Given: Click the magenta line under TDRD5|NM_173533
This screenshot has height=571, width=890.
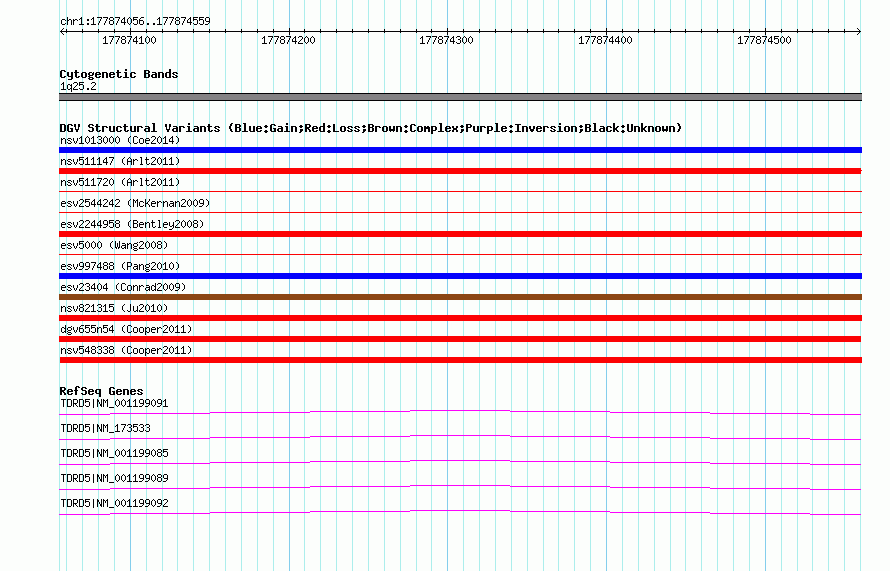Looking at the screenshot, I should click(x=460, y=437).
